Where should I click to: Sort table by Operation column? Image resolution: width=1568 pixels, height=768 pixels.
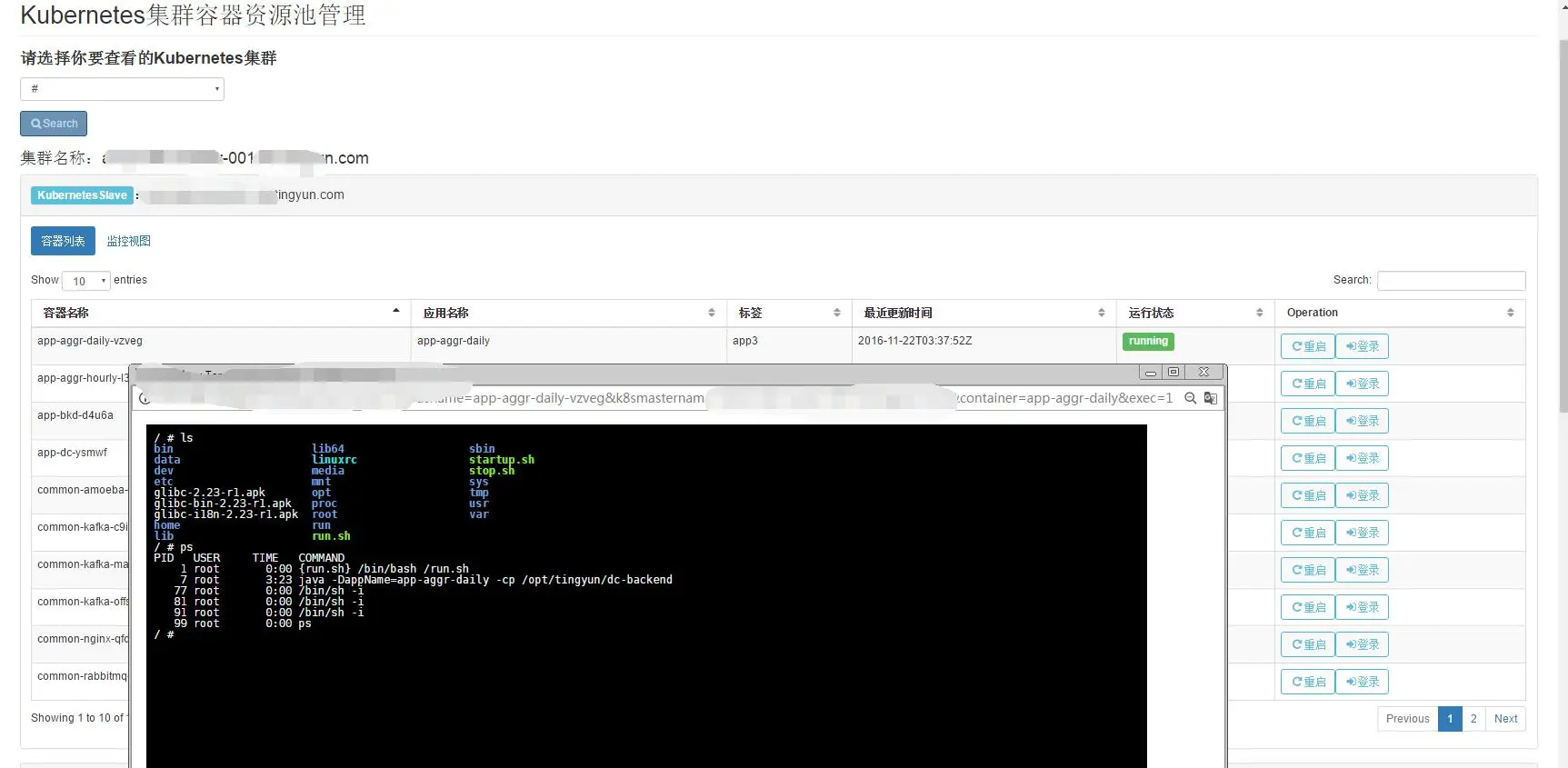(x=1400, y=313)
